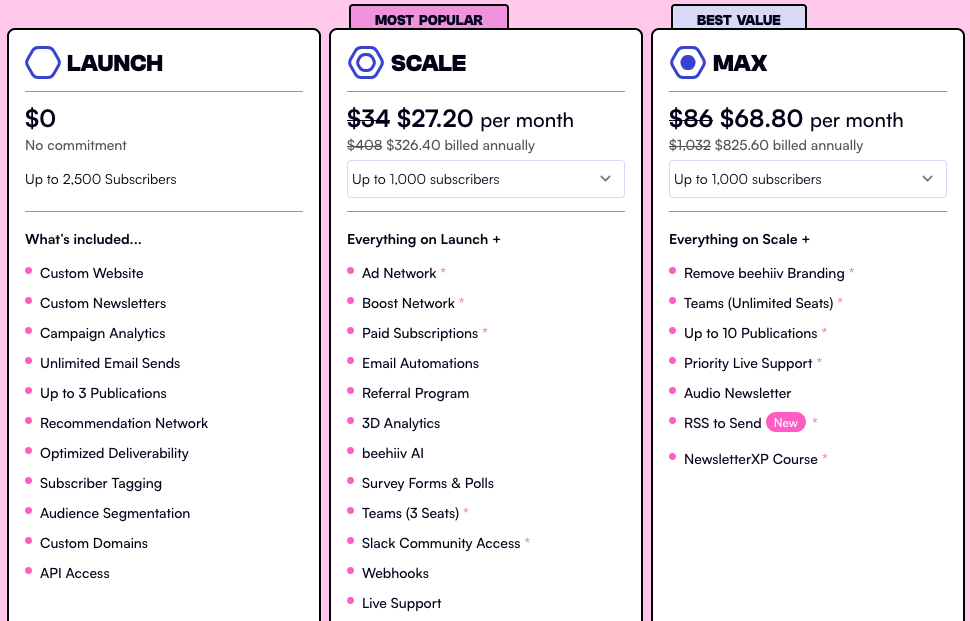Screen dimensions: 970x621
Task: Click the RSS to Send feature
Action: click(x=722, y=423)
